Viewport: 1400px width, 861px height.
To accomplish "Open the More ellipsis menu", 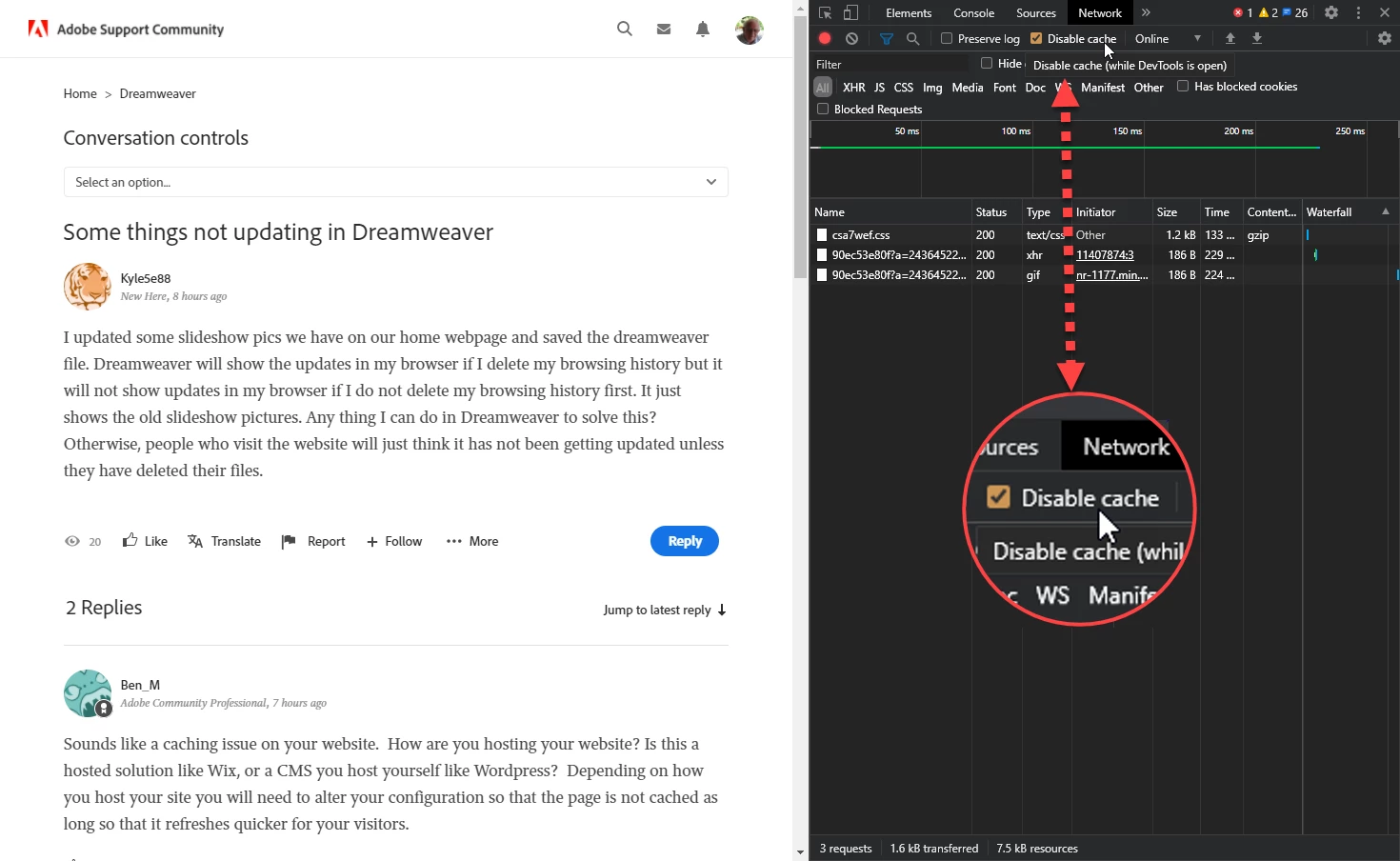I will (x=453, y=541).
